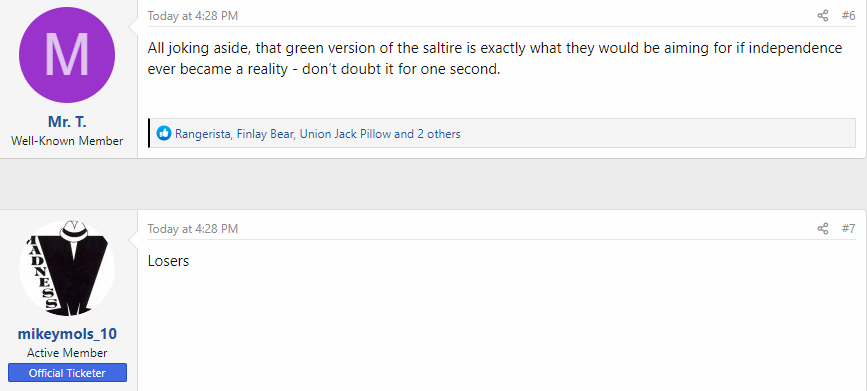867x391 pixels.
Task: Click the Official Ticketer badge
Action: (x=67, y=373)
